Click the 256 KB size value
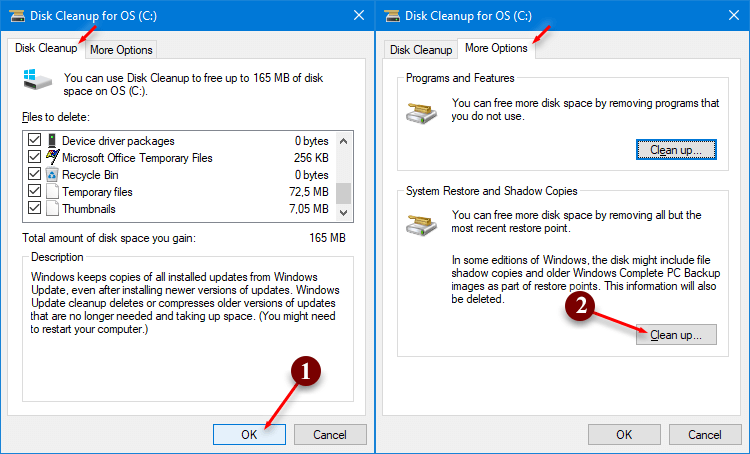 tap(311, 158)
